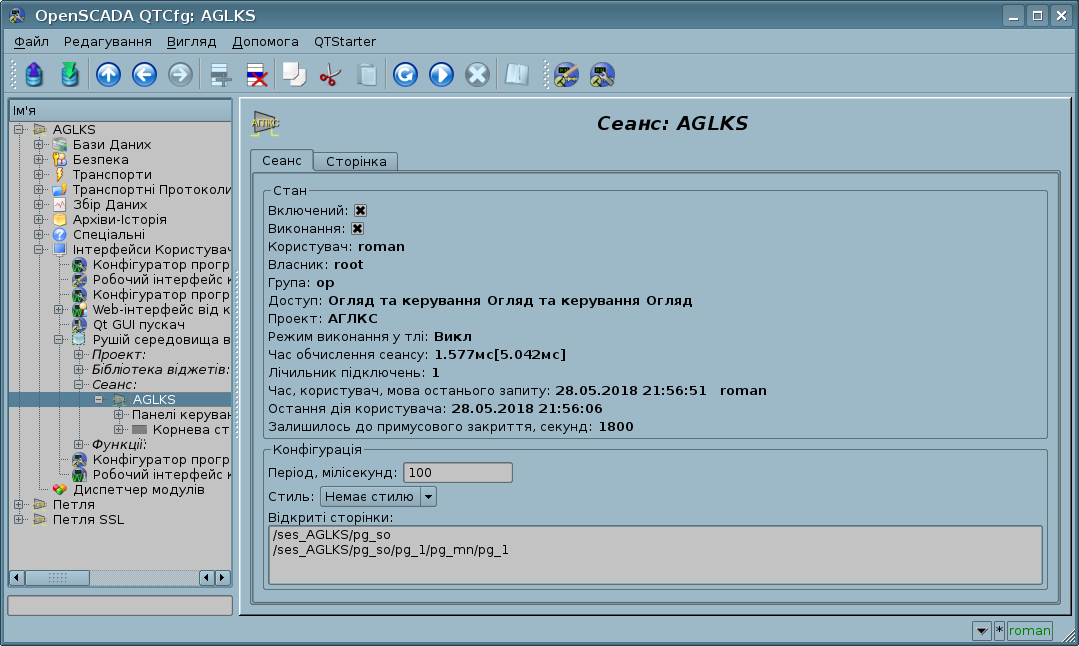Click the tree scrollbar left arrow
The image size is (1079, 646).
coord(17,578)
